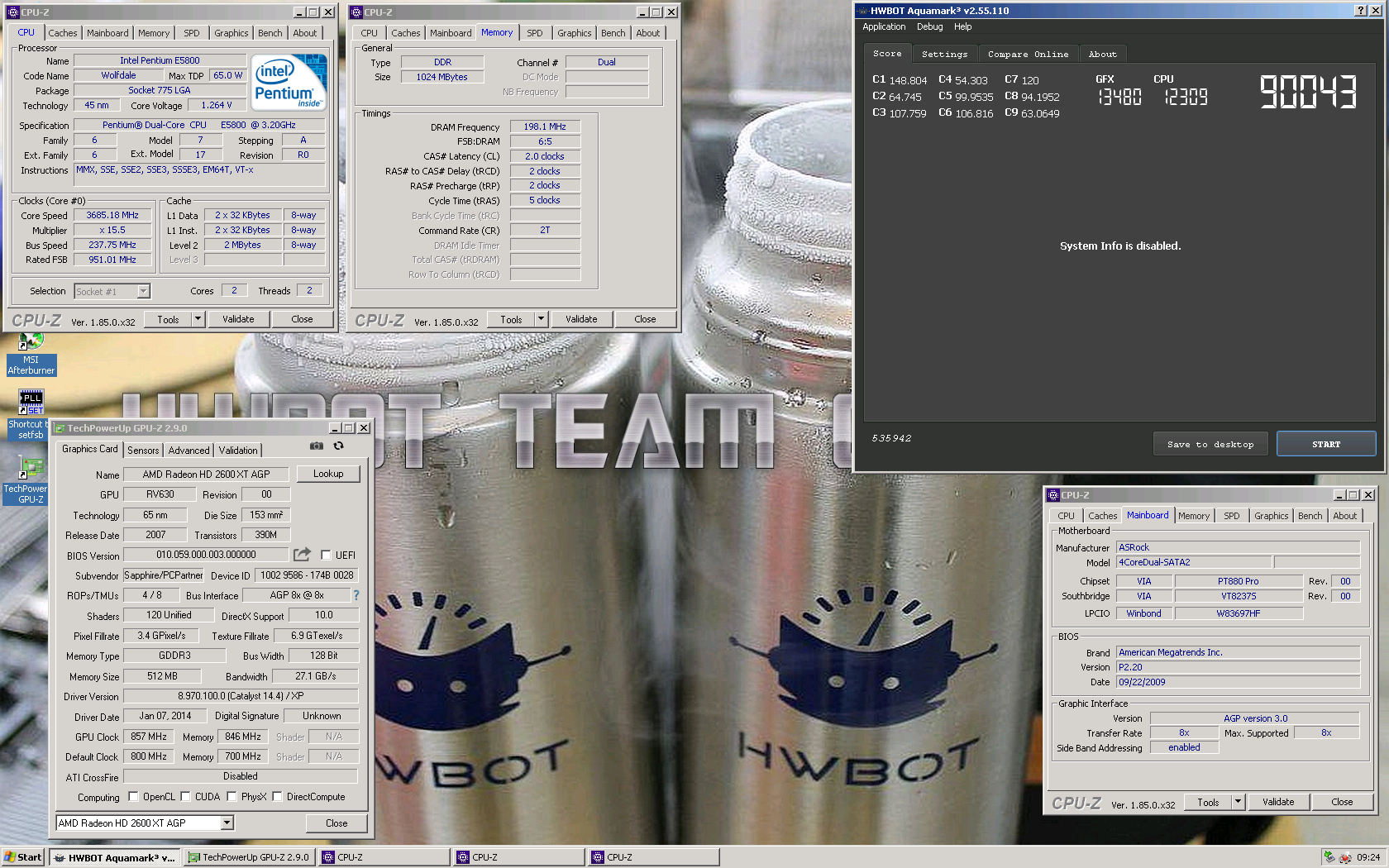Open the About tab in the CPU-Z Memory window
Viewport: 1389px width, 868px height.
pos(648,33)
